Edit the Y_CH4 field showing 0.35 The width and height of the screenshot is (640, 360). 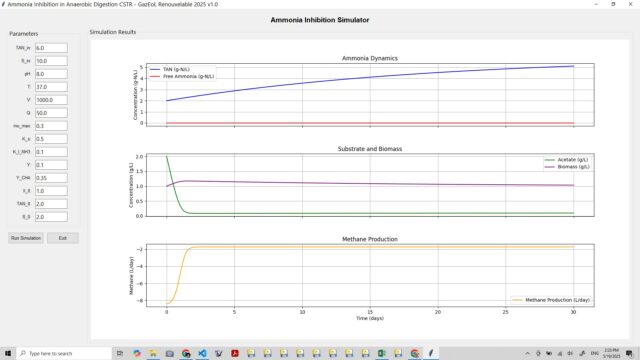point(51,178)
